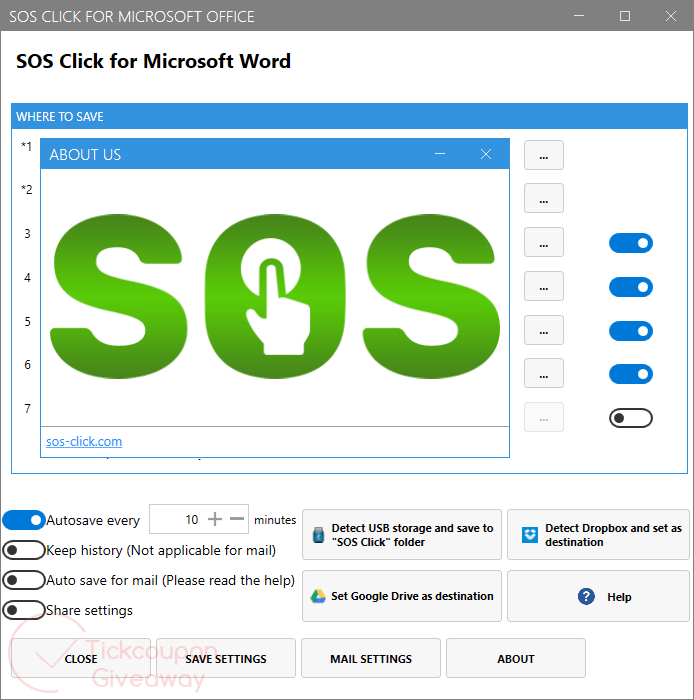Click Detect USB storage button
This screenshot has width=694, height=700.
[x=402, y=534]
